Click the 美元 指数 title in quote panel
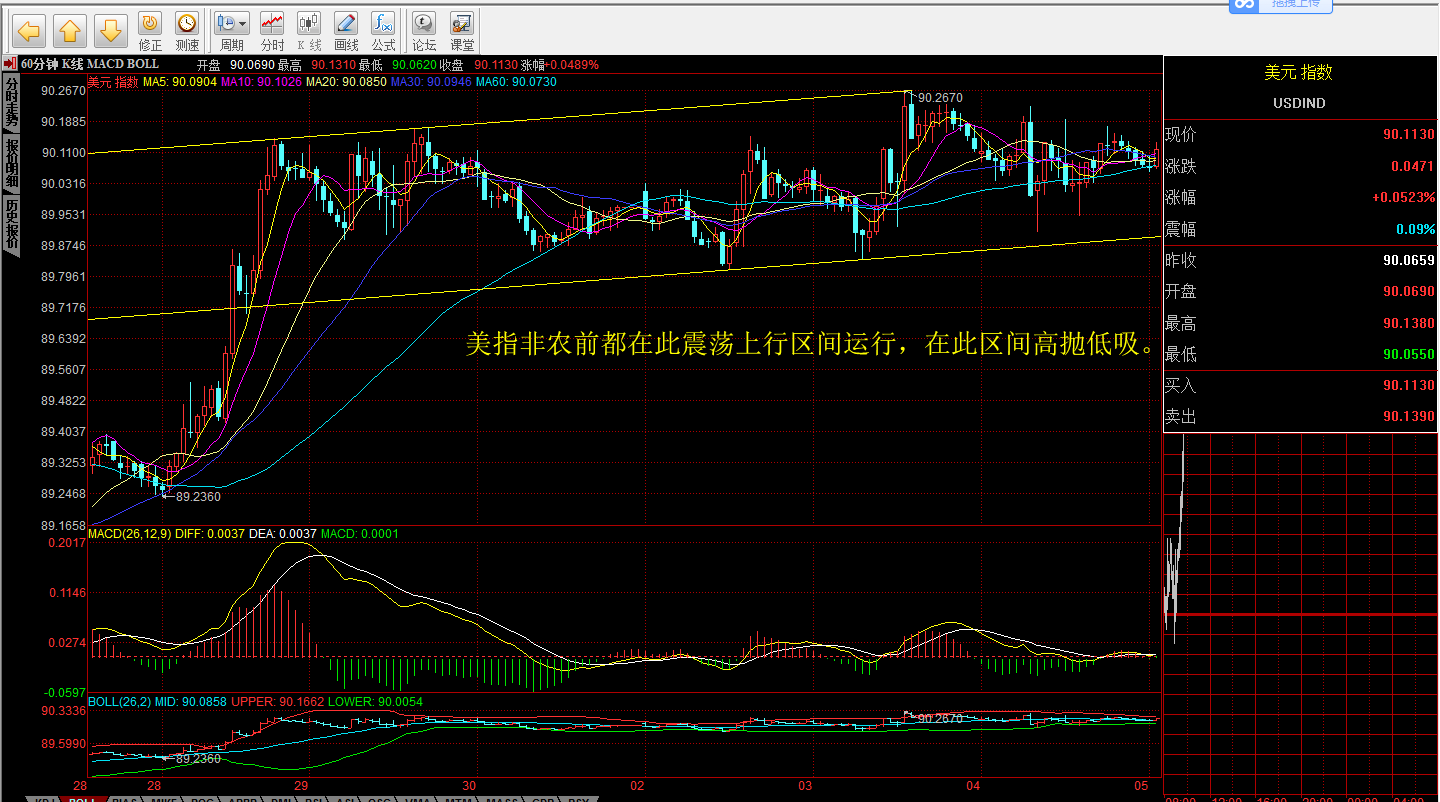The height and width of the screenshot is (802, 1440). [x=1298, y=73]
